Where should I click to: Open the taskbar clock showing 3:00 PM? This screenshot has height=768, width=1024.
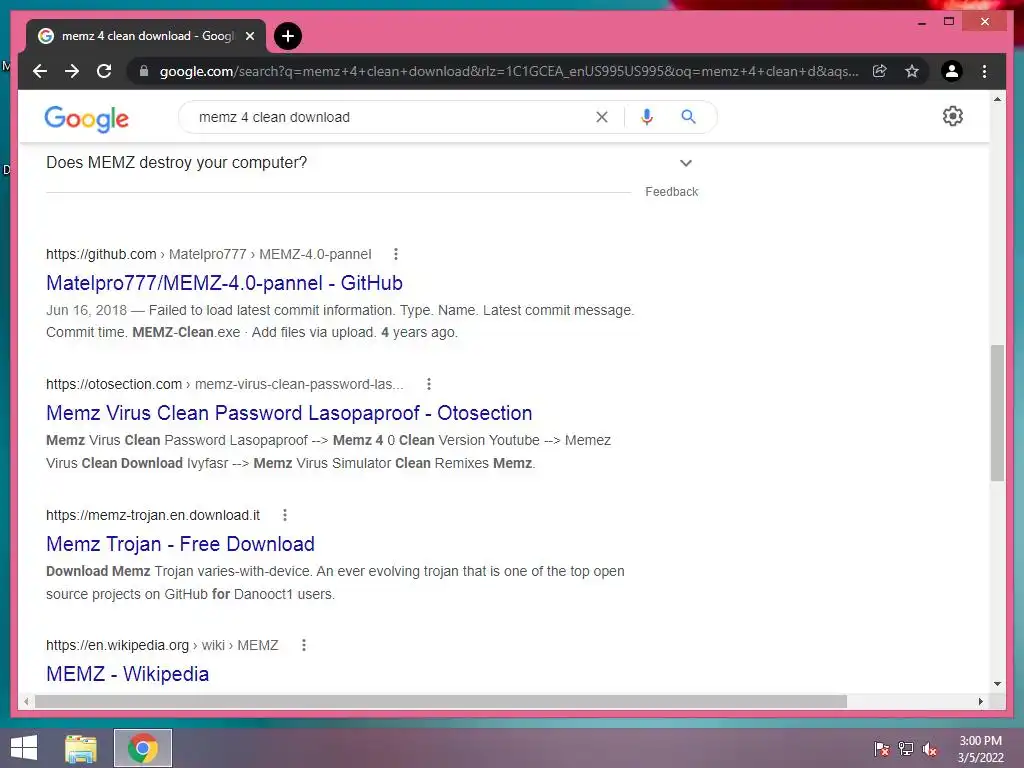[x=980, y=749]
